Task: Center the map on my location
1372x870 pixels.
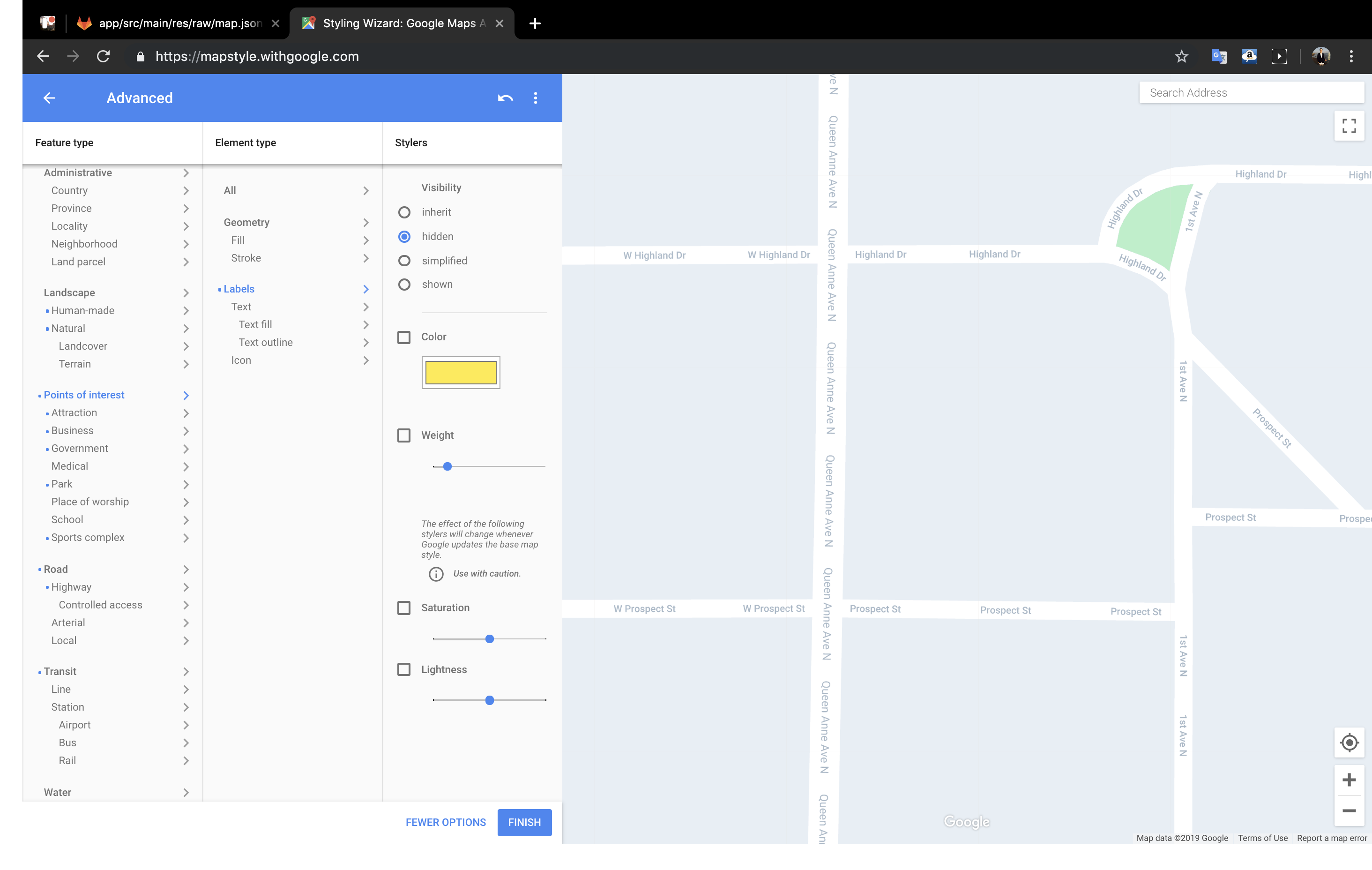Action: (x=1349, y=742)
